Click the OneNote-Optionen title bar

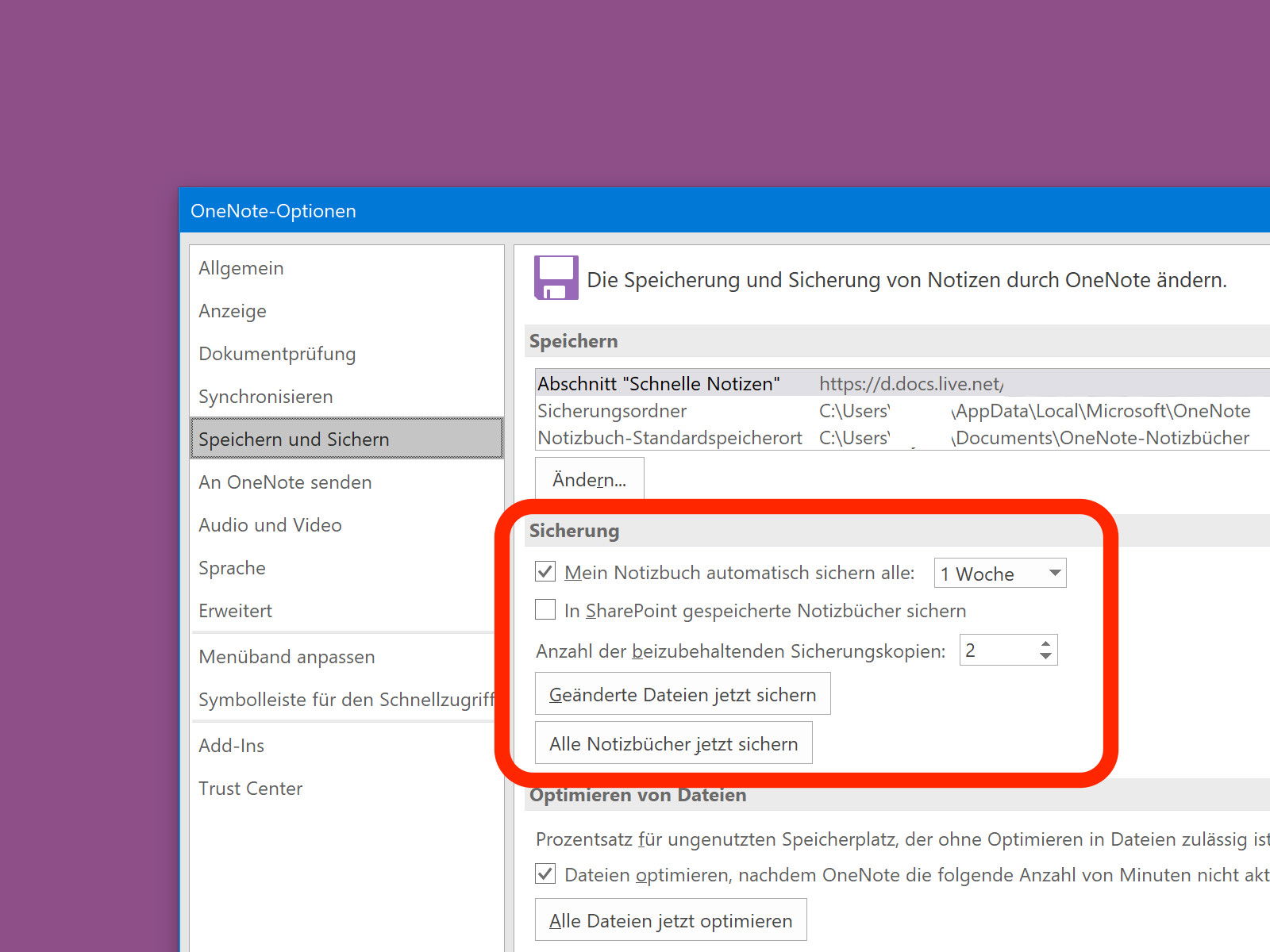click(x=725, y=210)
